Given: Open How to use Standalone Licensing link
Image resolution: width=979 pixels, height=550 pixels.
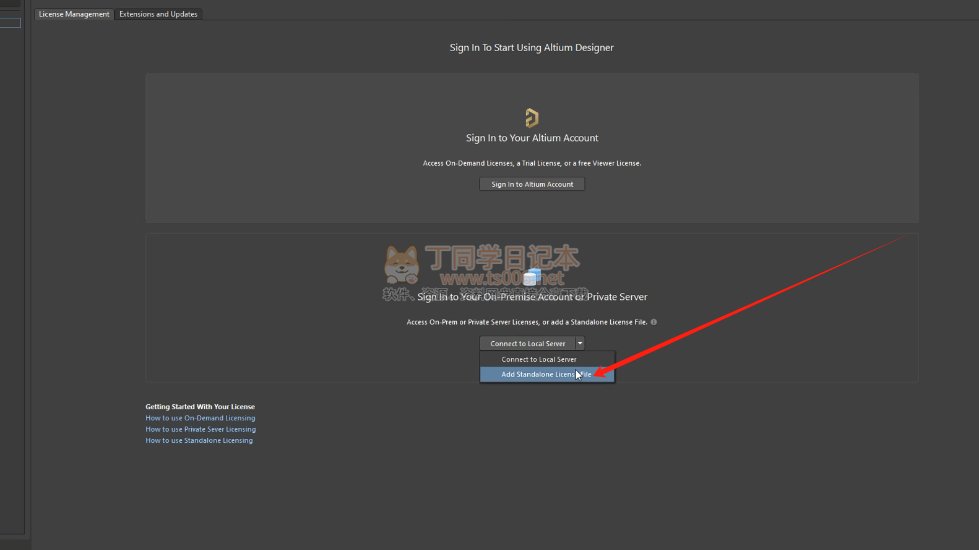Looking at the screenshot, I should 199,440.
